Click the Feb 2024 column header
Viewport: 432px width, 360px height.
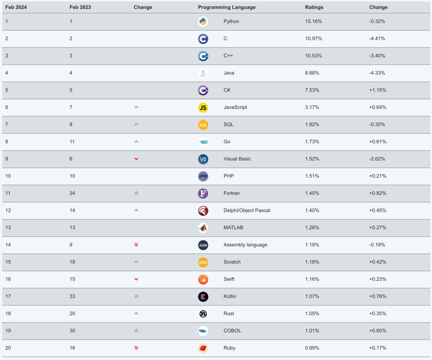[x=16, y=7]
